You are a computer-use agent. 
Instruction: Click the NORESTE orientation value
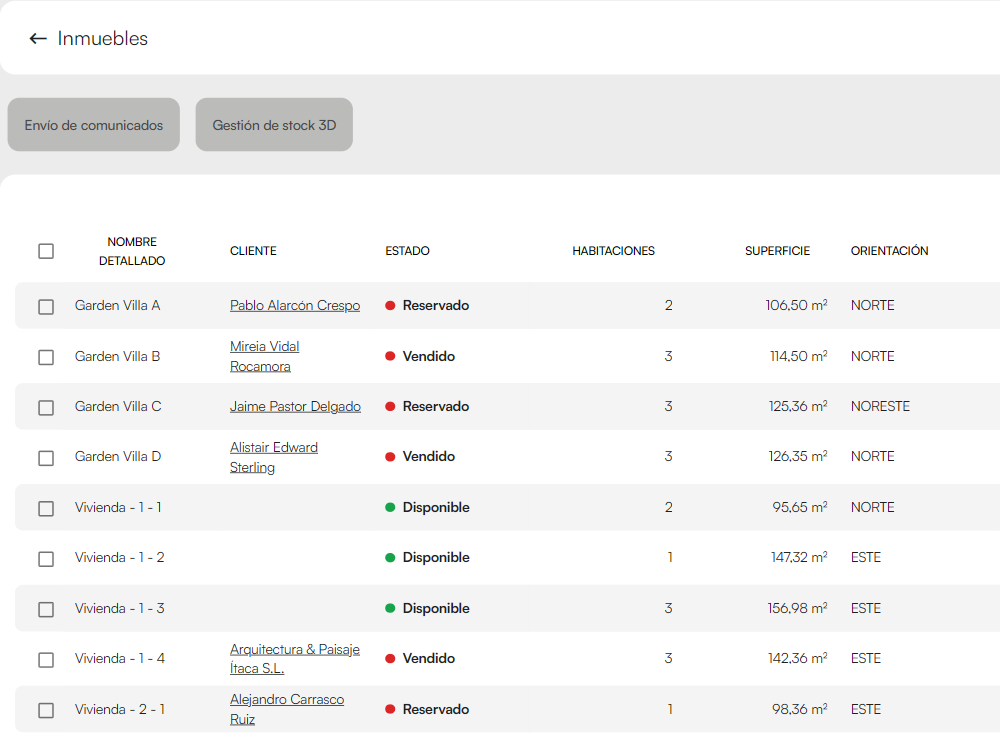[880, 406]
